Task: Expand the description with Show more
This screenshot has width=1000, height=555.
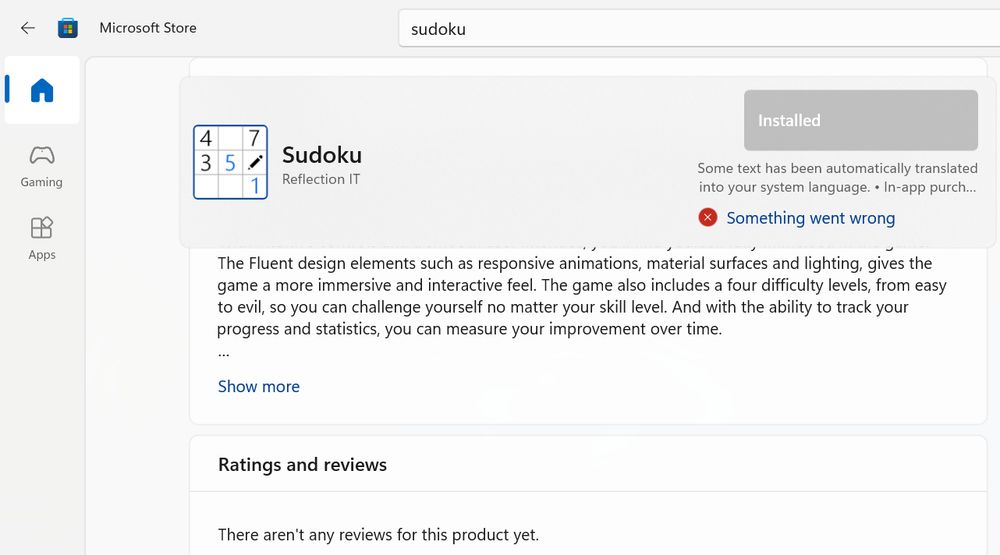Action: 259,386
